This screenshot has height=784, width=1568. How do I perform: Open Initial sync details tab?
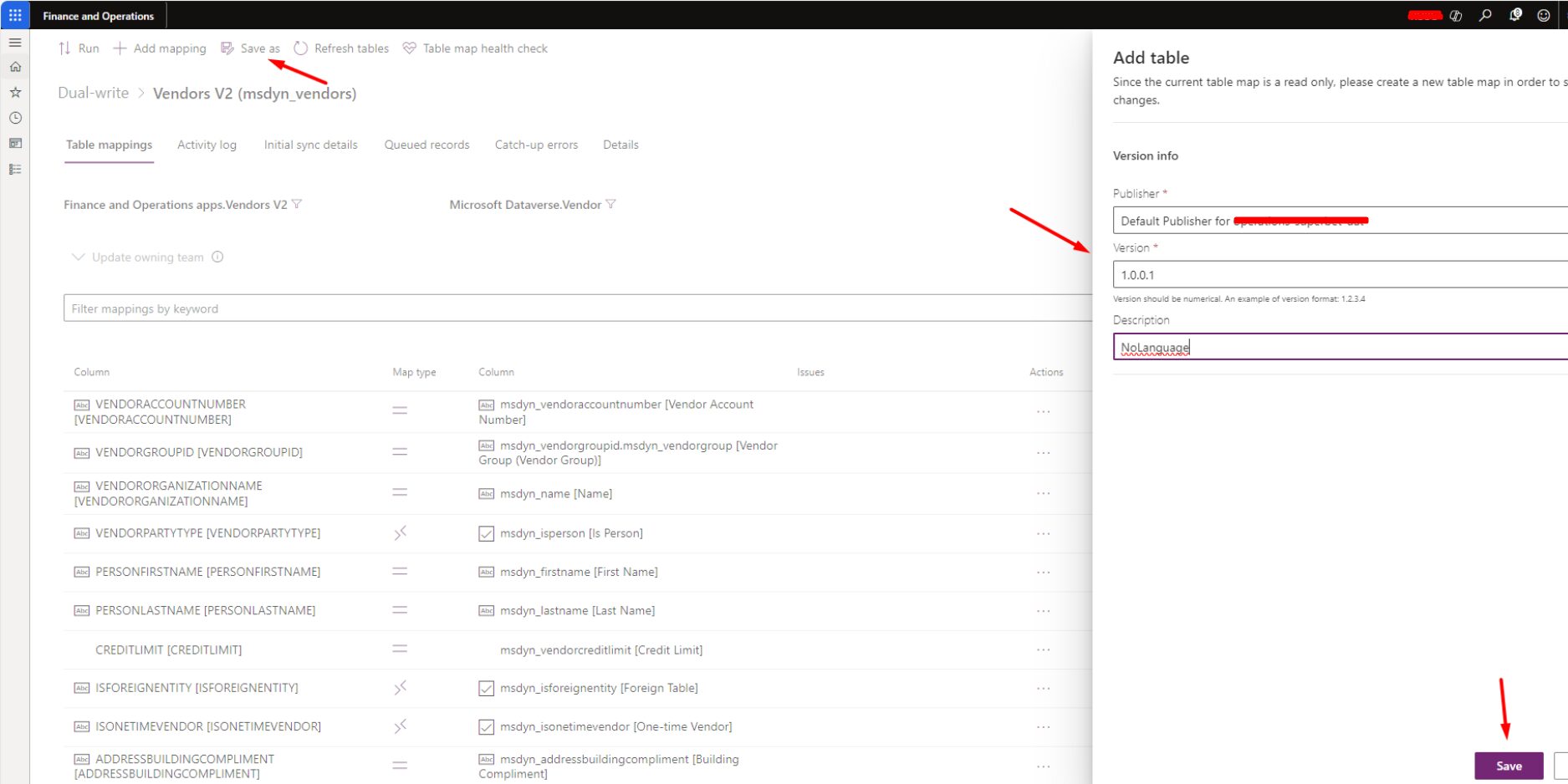(x=310, y=145)
